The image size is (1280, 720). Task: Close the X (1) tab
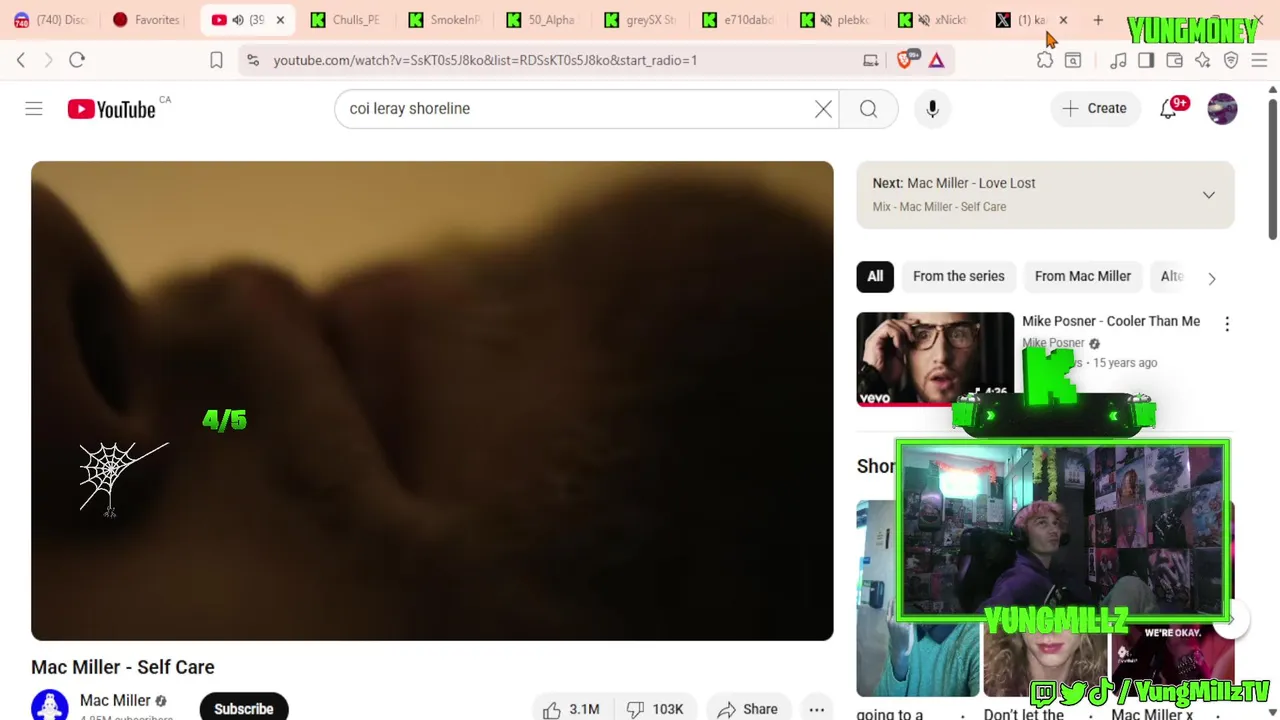pos(1063,20)
